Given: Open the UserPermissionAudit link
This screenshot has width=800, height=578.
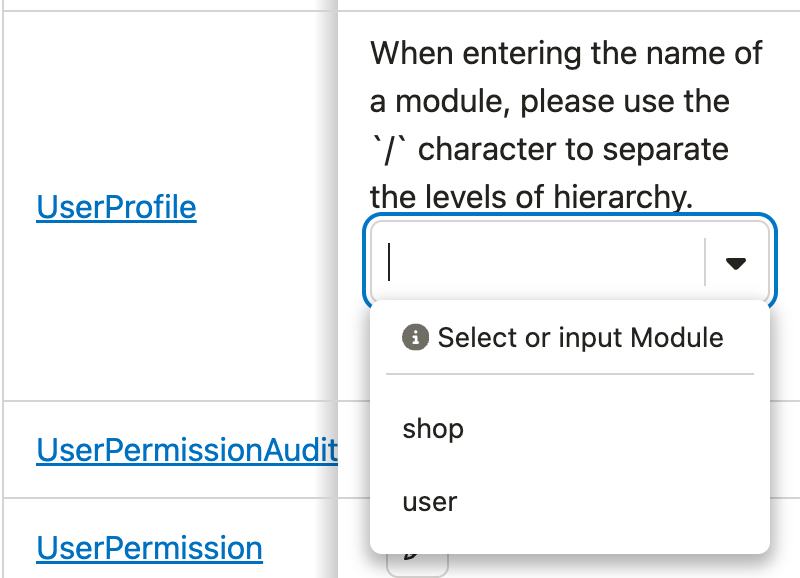Looking at the screenshot, I should 187,450.
